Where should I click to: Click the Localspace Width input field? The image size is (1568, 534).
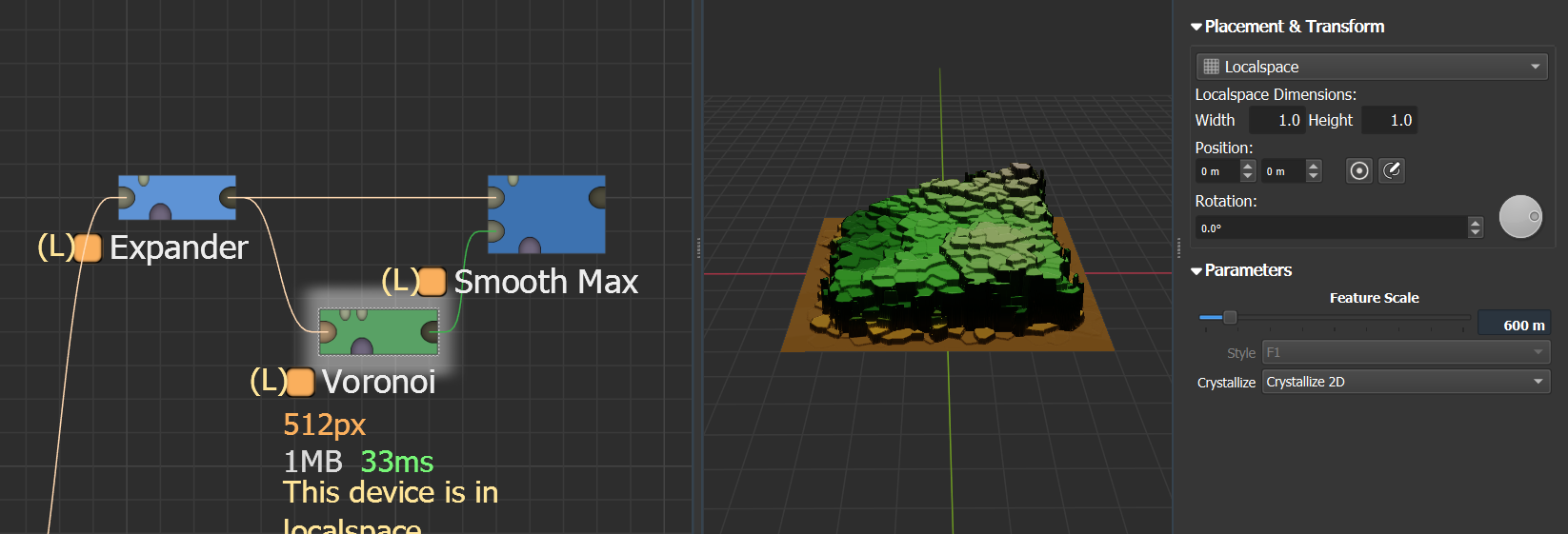[x=1276, y=120]
